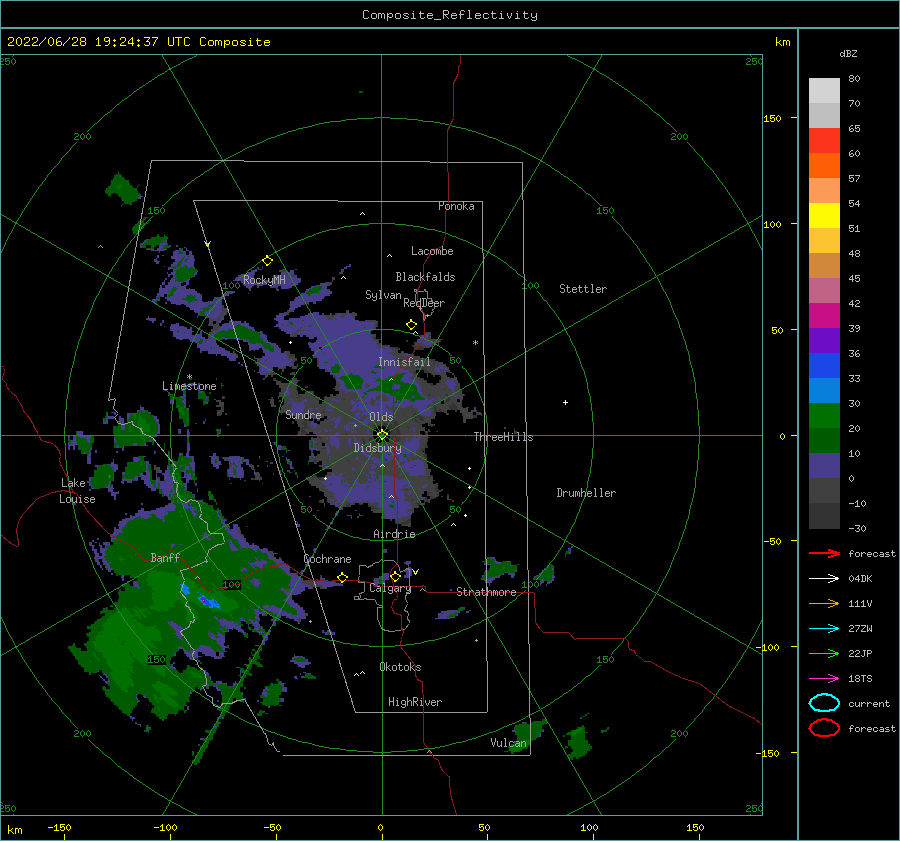Click the Composite_Reflectivity title
This screenshot has width=900, height=841.
point(450,15)
